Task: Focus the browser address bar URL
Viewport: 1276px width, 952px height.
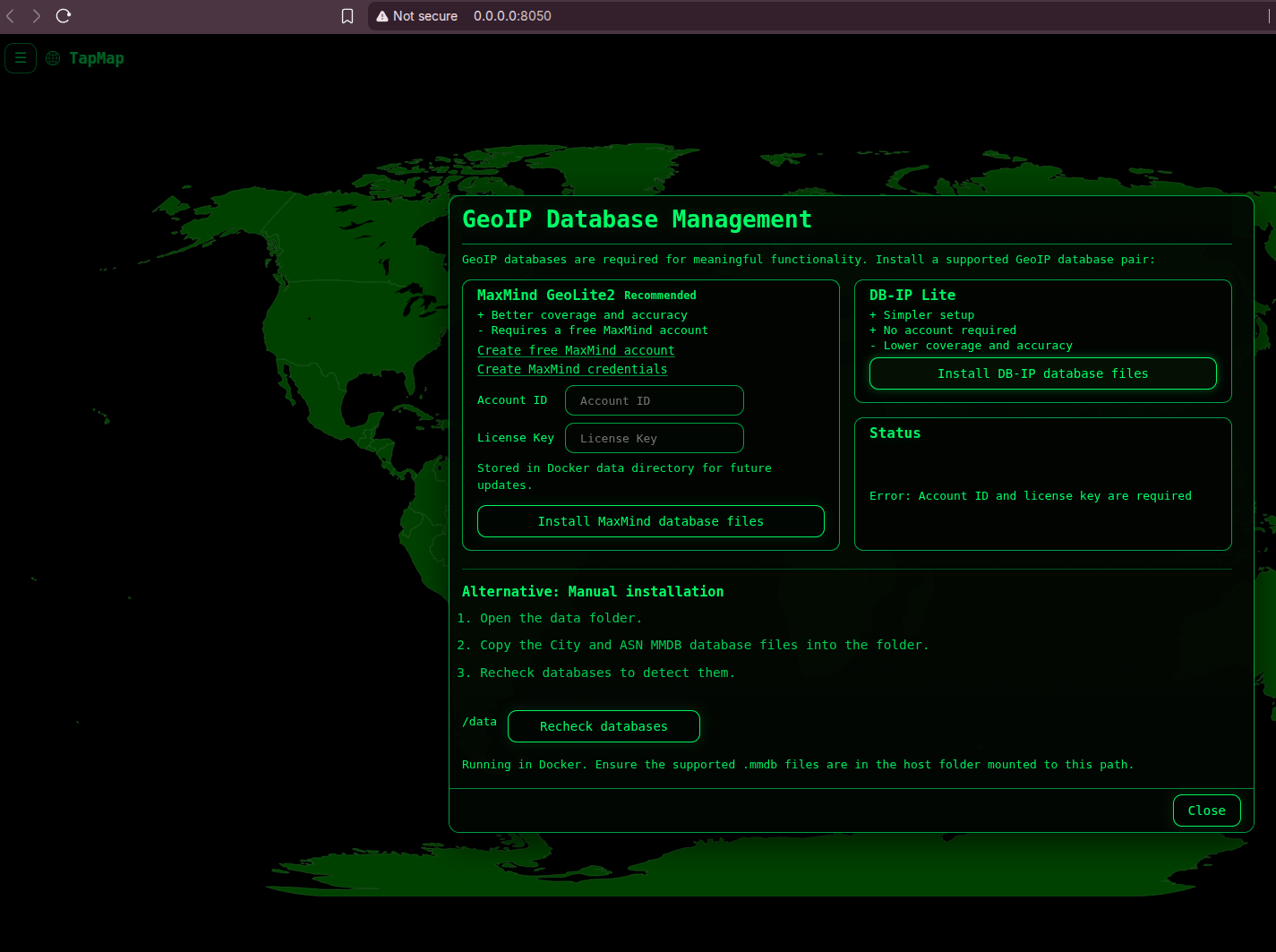Action: tap(512, 16)
